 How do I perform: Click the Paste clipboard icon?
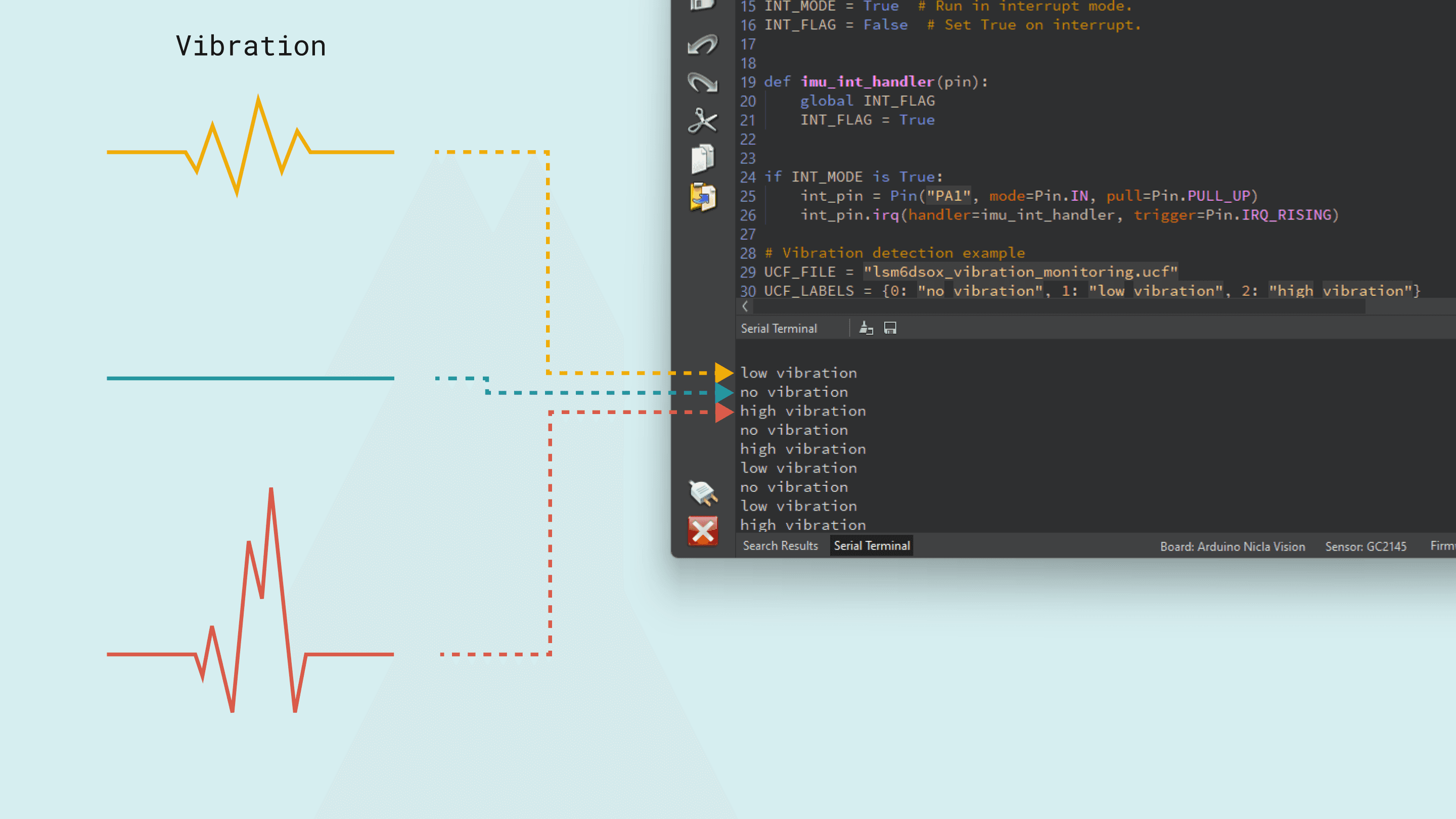coord(703,197)
